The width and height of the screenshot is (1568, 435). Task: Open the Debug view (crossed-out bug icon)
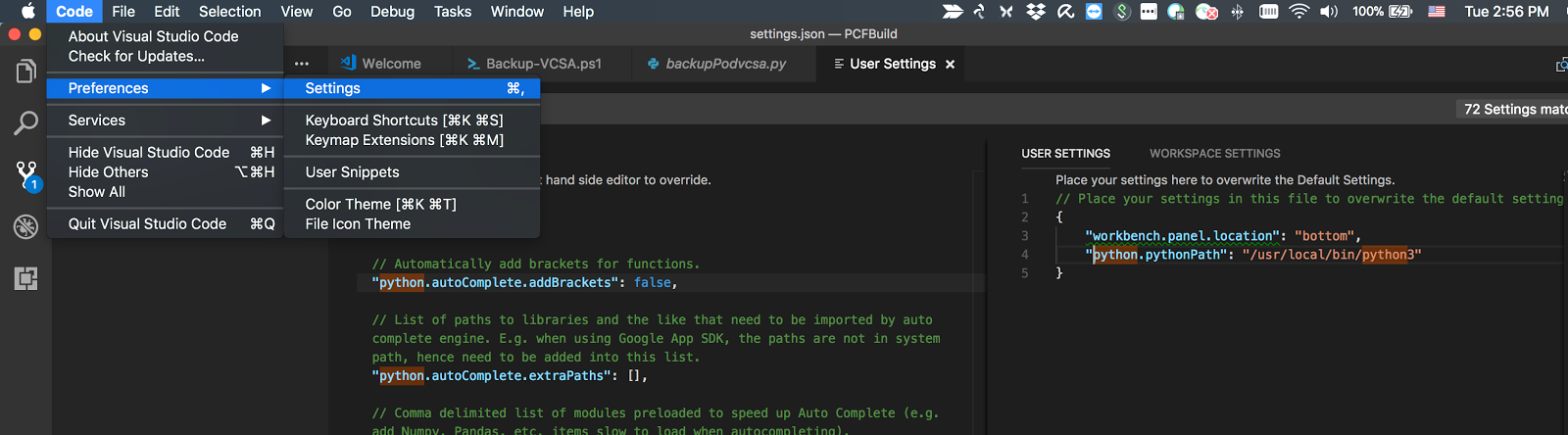26,226
